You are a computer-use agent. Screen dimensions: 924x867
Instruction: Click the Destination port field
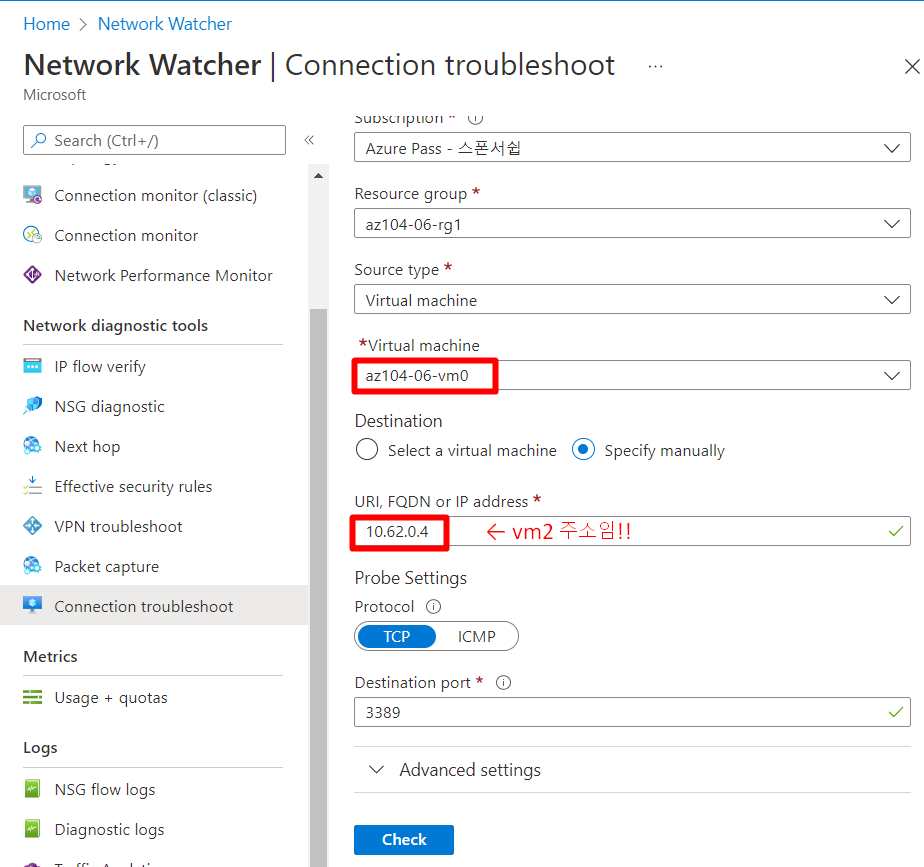(x=632, y=712)
